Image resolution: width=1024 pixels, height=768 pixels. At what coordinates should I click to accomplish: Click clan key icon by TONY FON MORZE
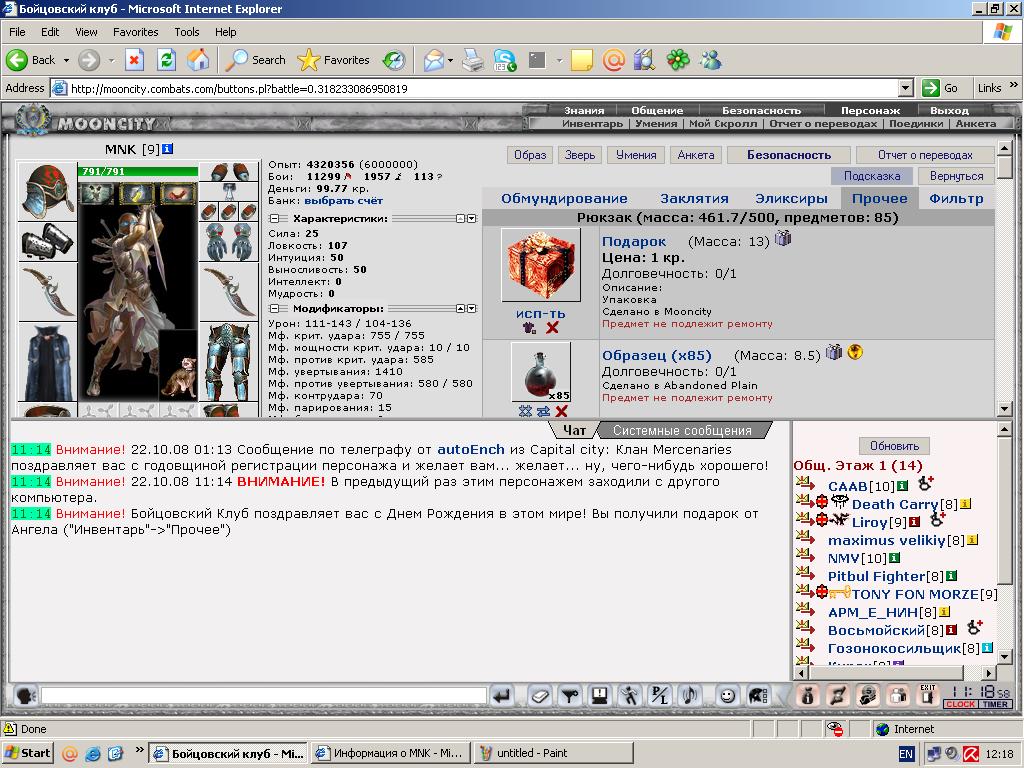pos(839,593)
